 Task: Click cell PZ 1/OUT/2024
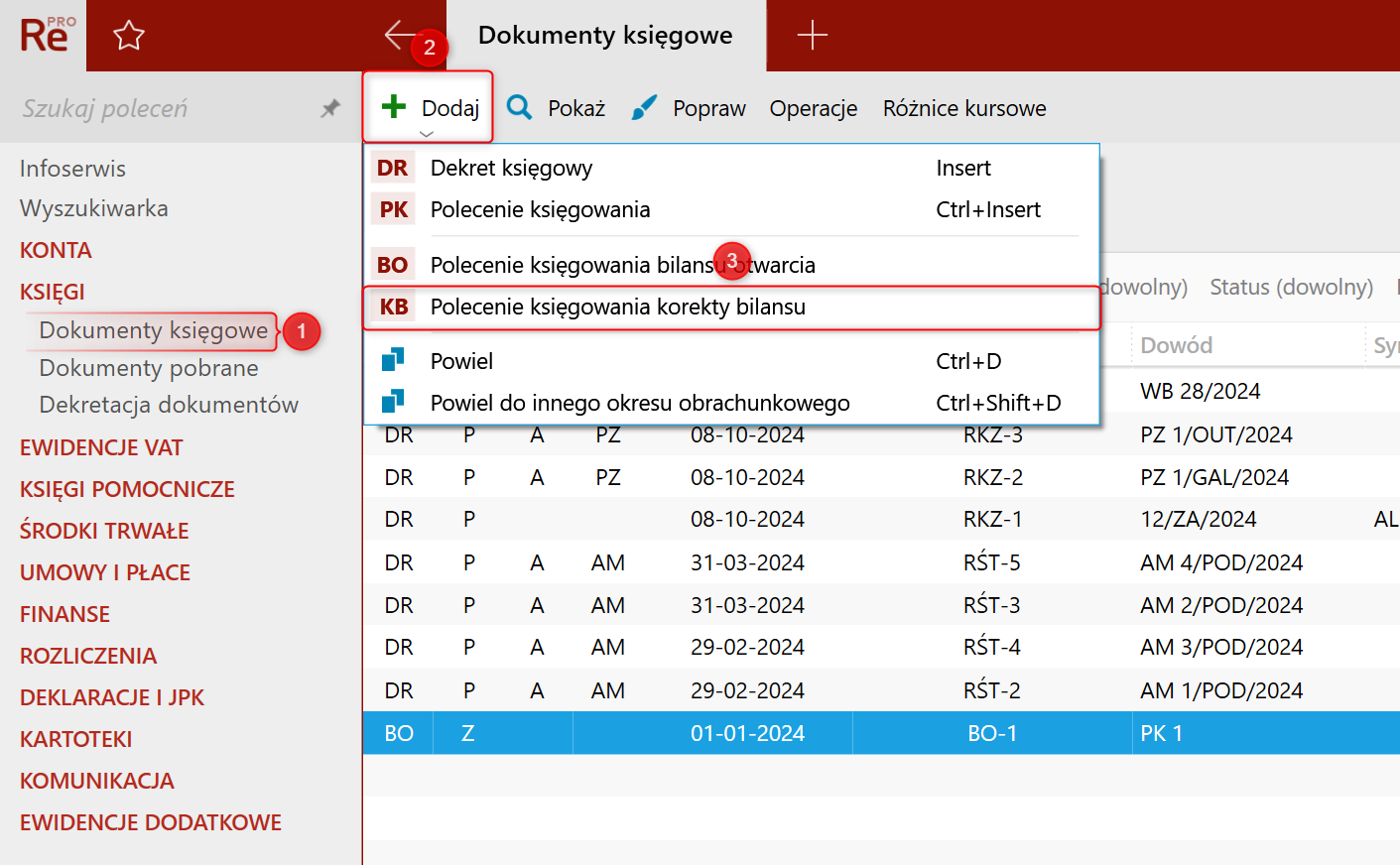[x=1216, y=434]
